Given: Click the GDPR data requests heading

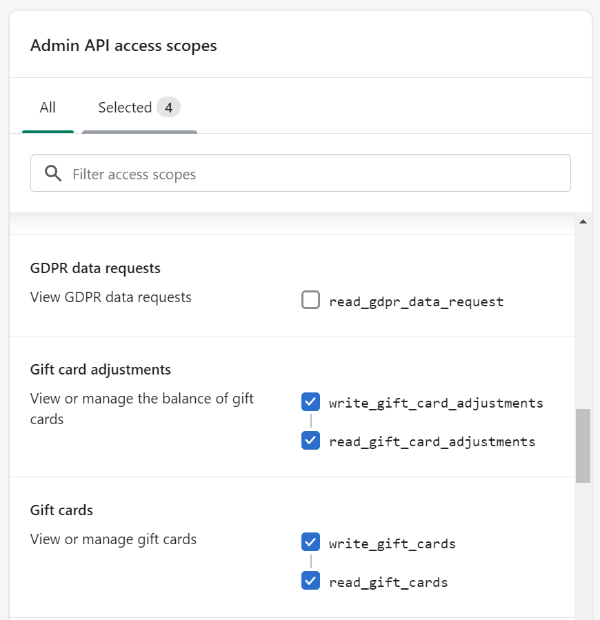Looking at the screenshot, I should point(95,268).
